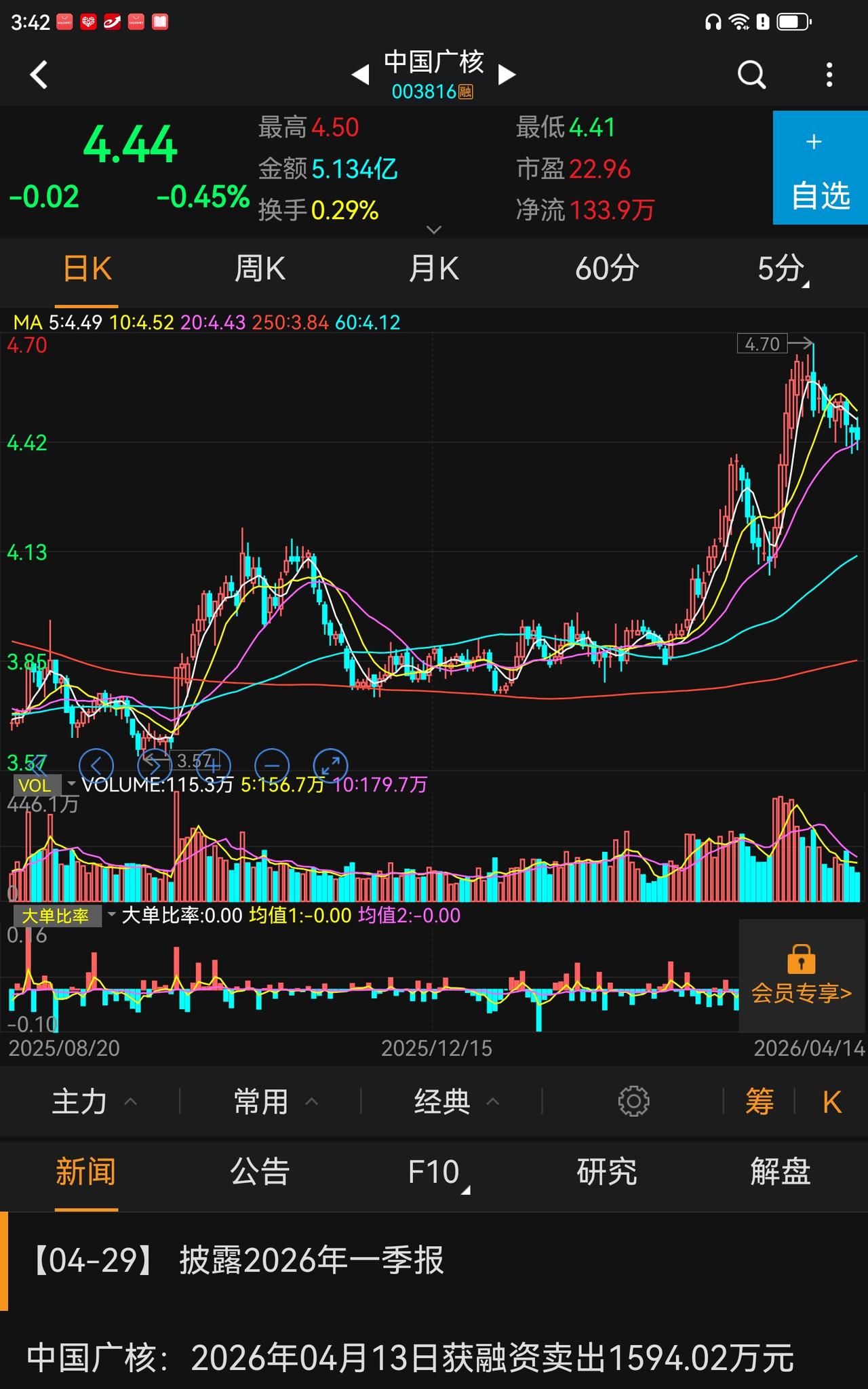Go to next stock with right triangle
This screenshot has height=1389, width=868.
tap(507, 75)
